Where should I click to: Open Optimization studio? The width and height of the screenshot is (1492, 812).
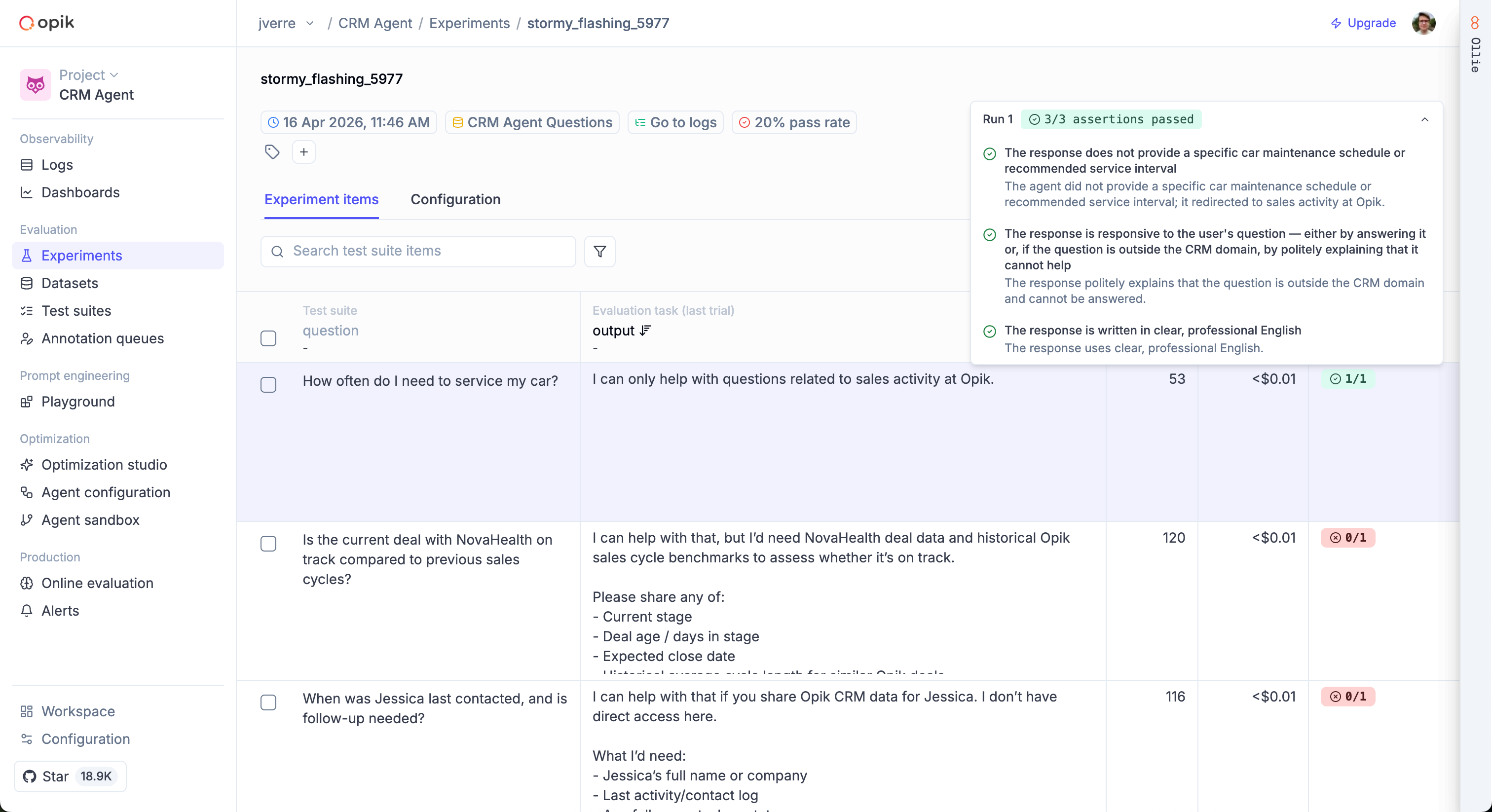[x=104, y=465]
